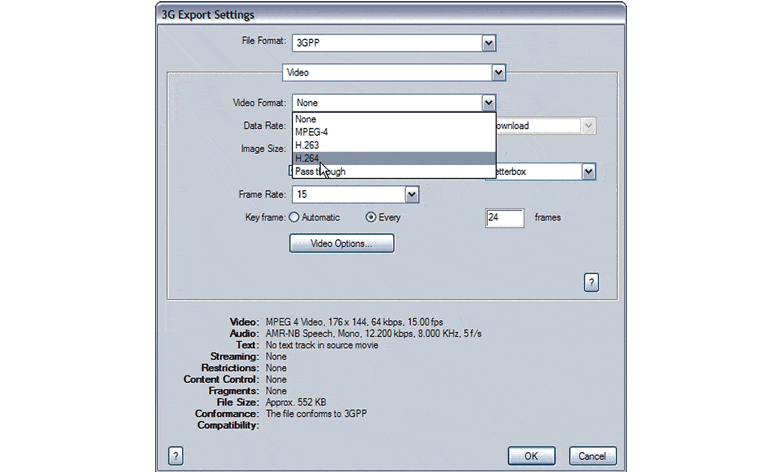Open the Letterbox dropdown
The image size is (770, 472).
click(x=589, y=172)
